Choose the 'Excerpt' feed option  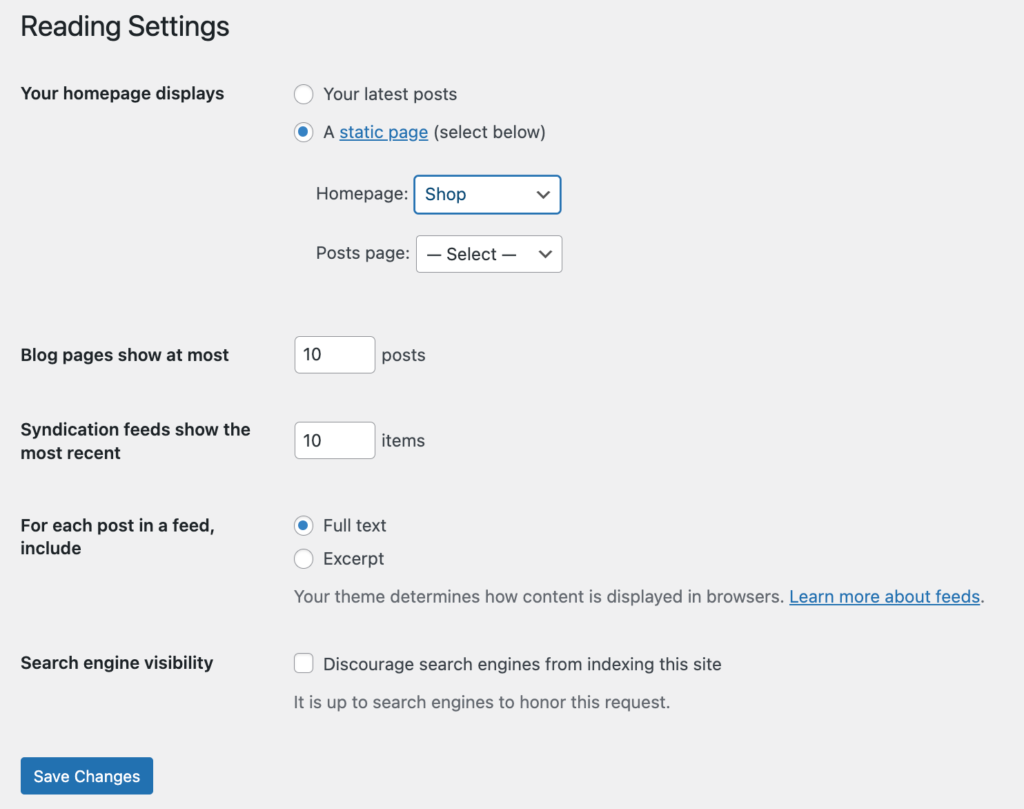coord(303,559)
